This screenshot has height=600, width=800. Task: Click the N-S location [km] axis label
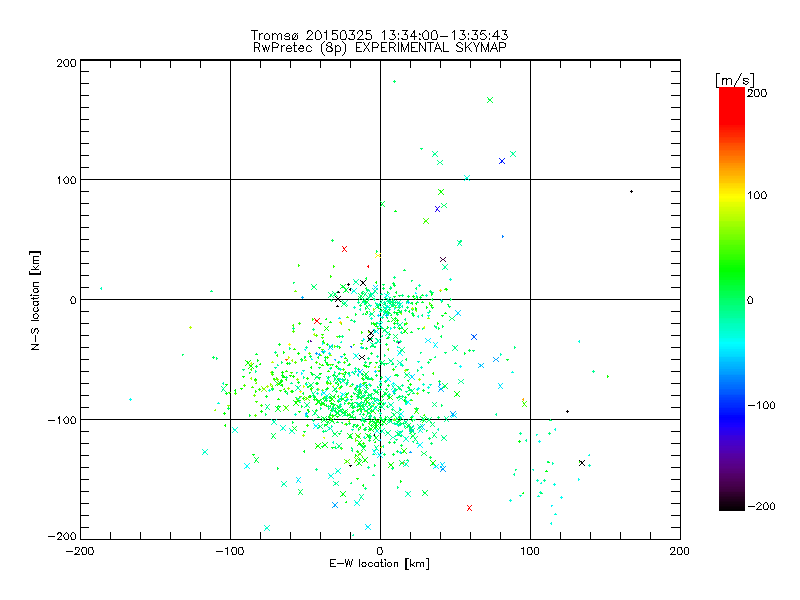[x=35, y=300]
